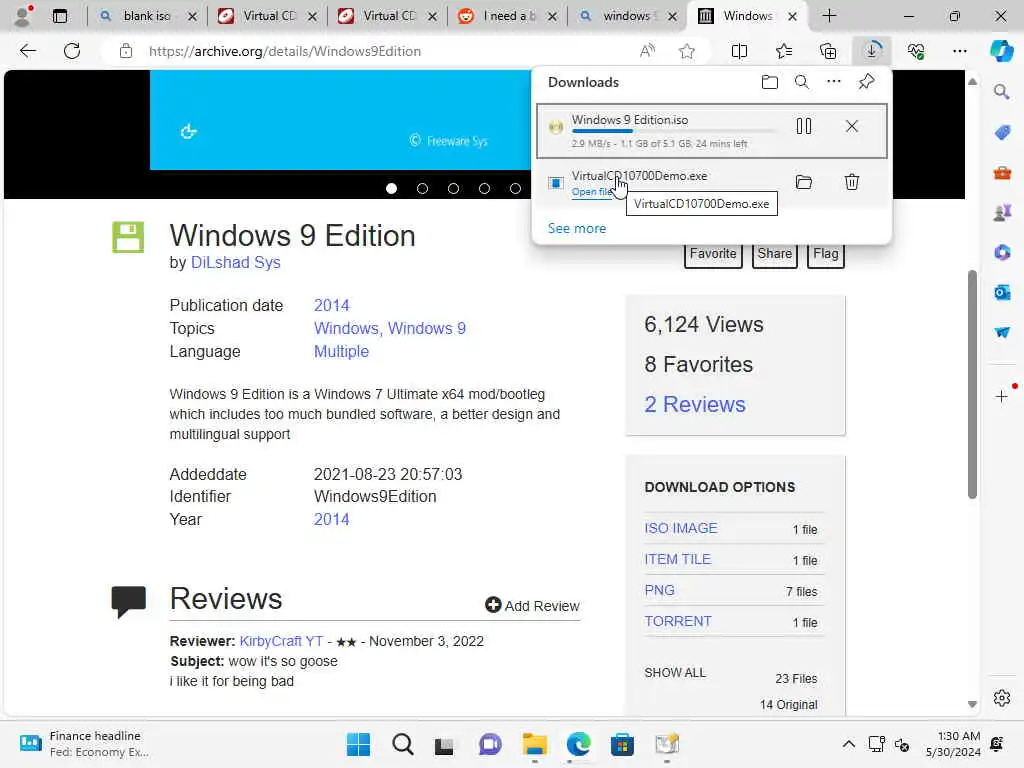Open the tab actions menu
Image resolution: width=1024 pixels, height=768 pixels.
(59, 16)
